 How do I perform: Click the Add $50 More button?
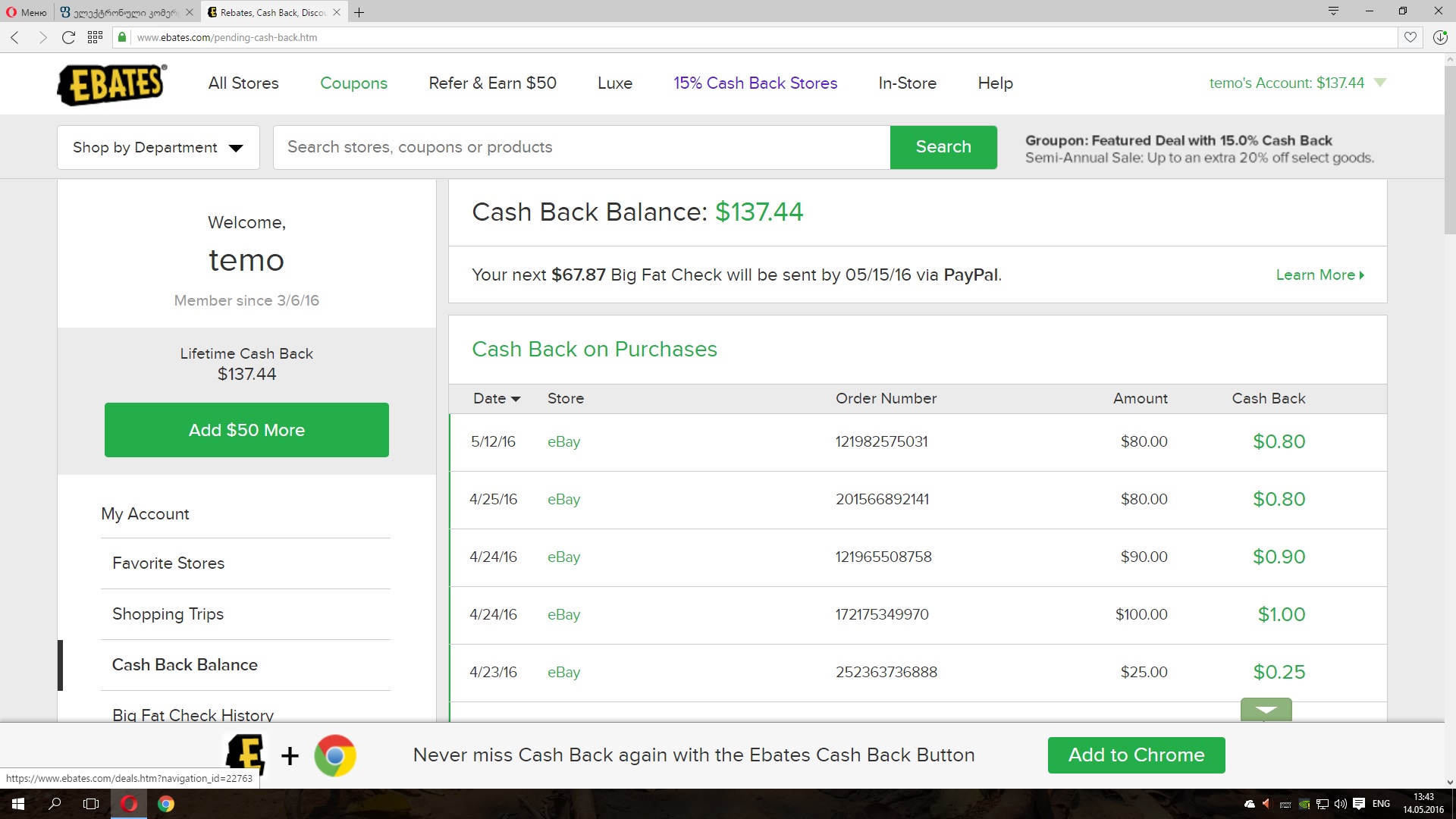[246, 430]
